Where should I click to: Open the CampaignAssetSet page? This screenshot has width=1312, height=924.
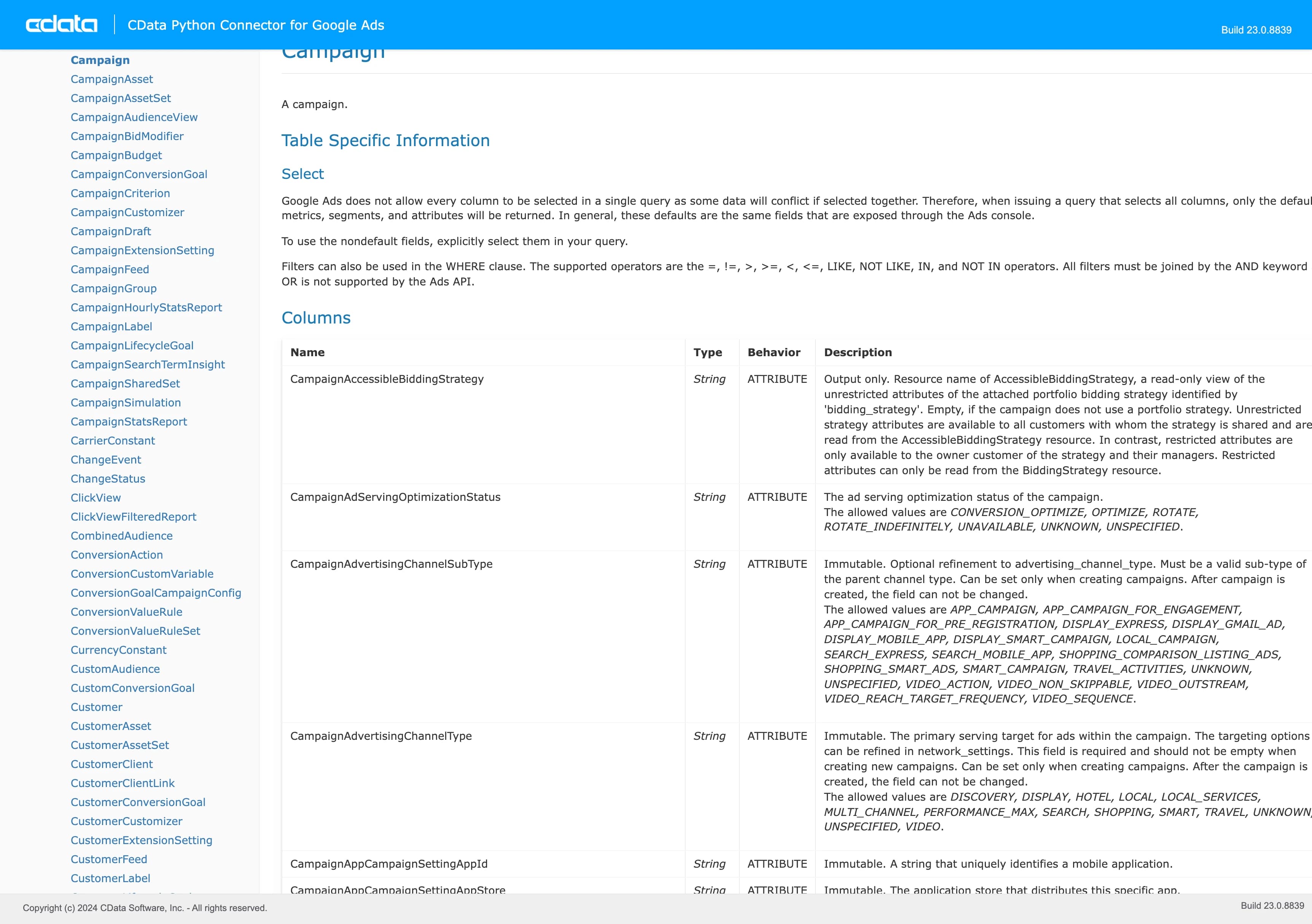[x=121, y=98]
